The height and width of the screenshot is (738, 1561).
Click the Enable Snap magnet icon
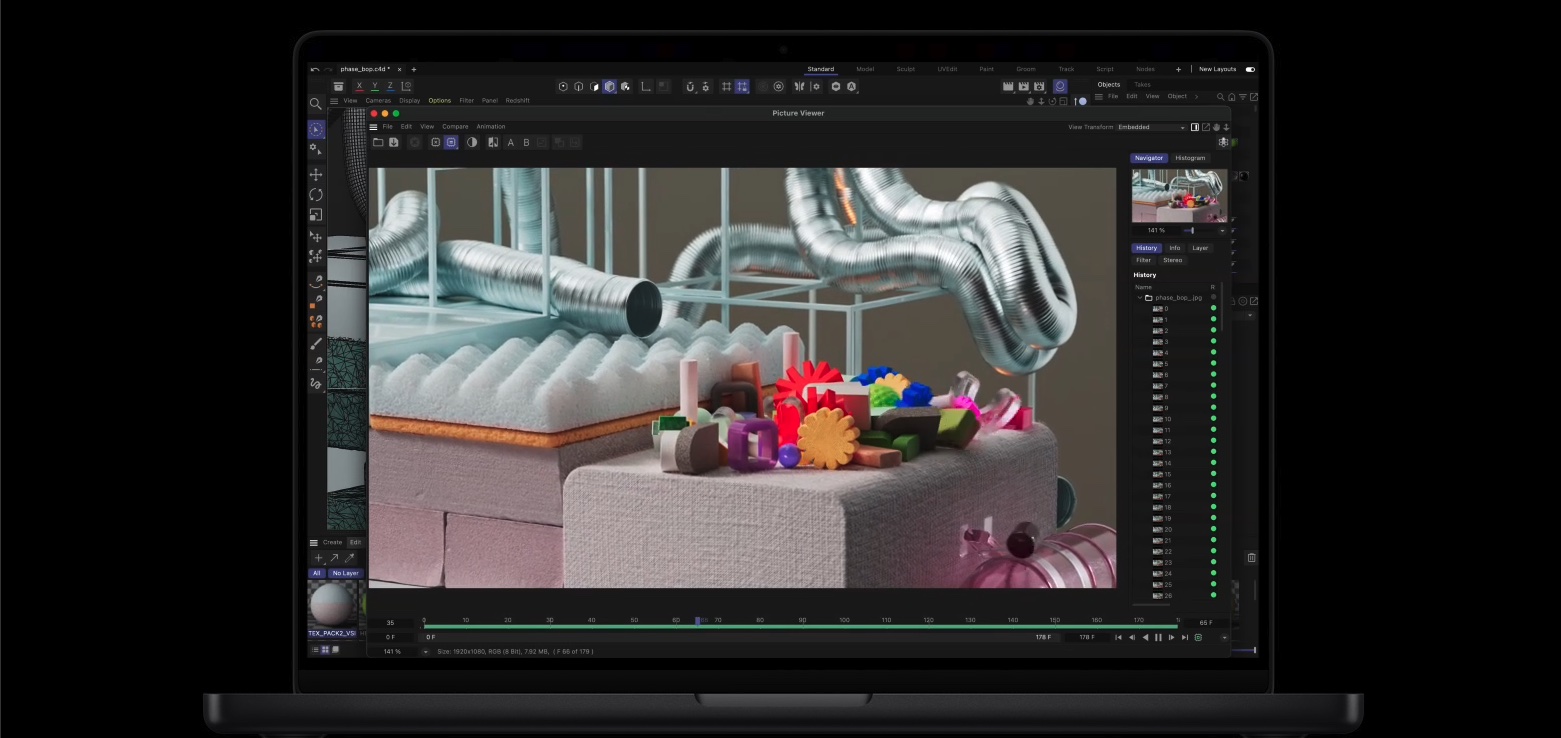tap(690, 87)
